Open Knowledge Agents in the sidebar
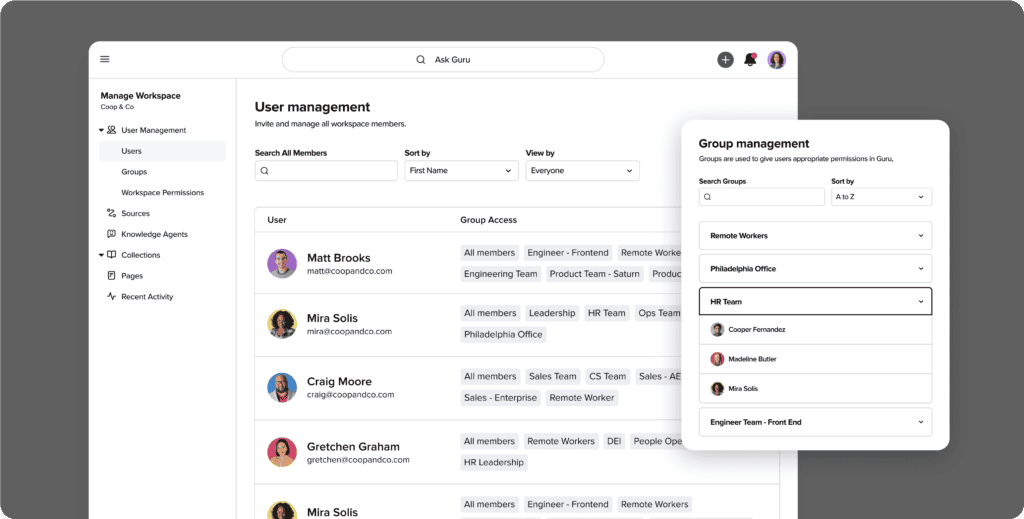The height and width of the screenshot is (519, 1024). pos(154,234)
